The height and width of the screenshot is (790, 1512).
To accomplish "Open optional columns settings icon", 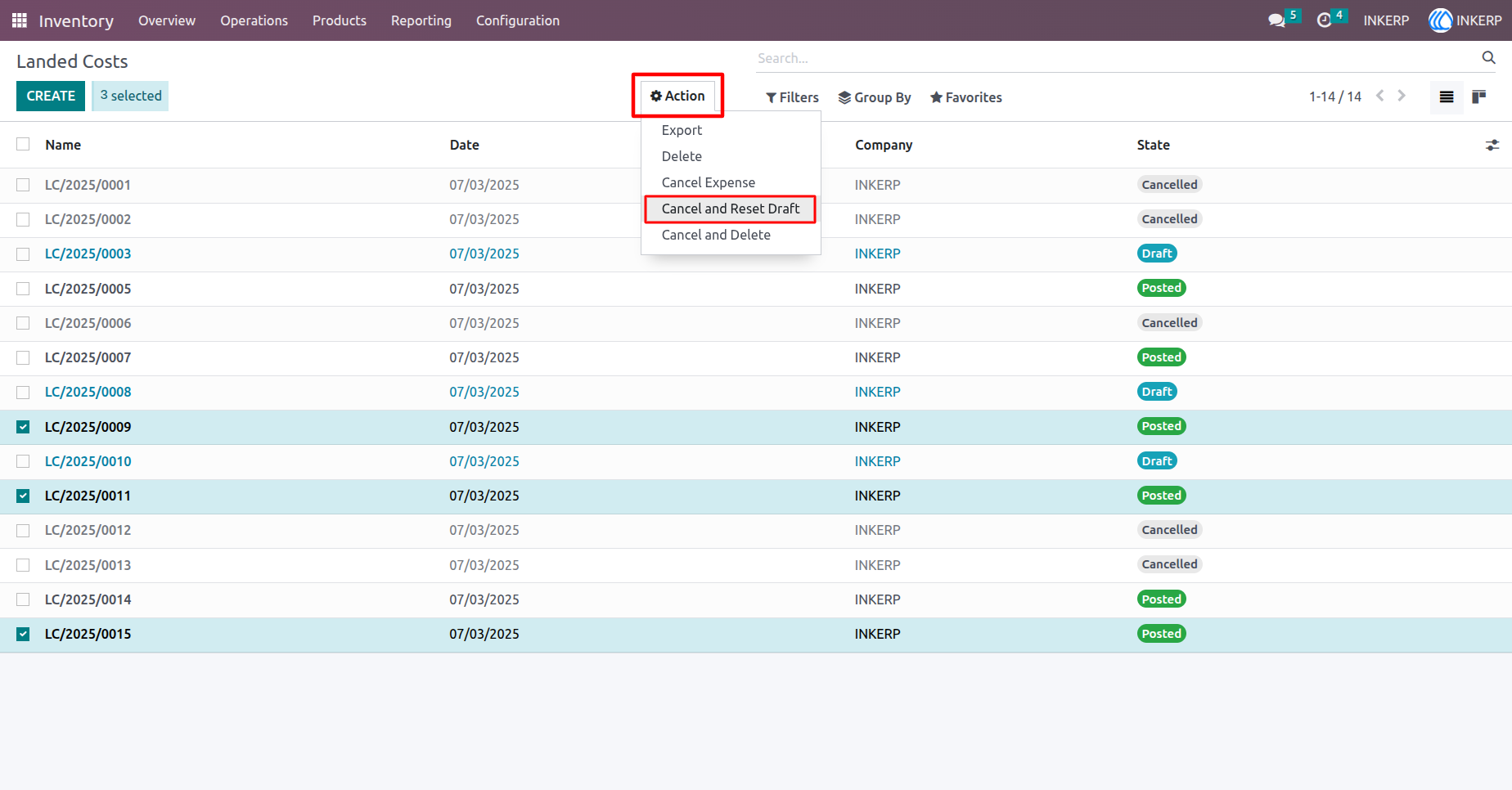I will [1492, 145].
